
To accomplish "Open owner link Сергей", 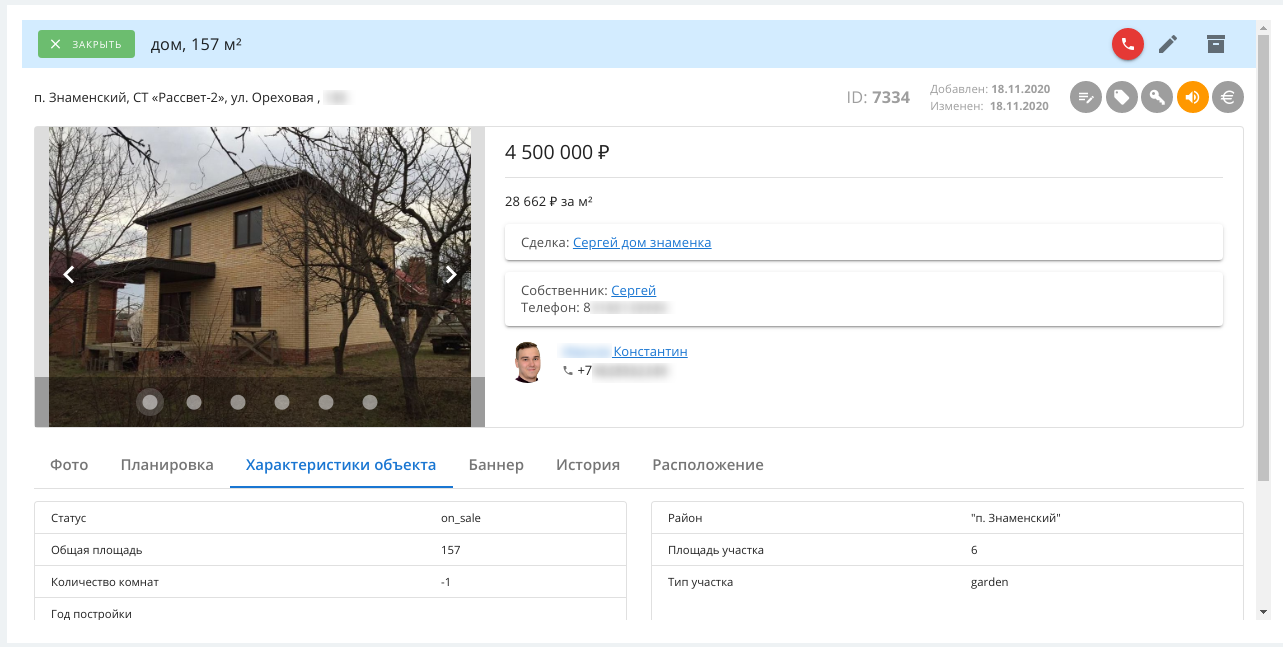I will click(x=633, y=290).
